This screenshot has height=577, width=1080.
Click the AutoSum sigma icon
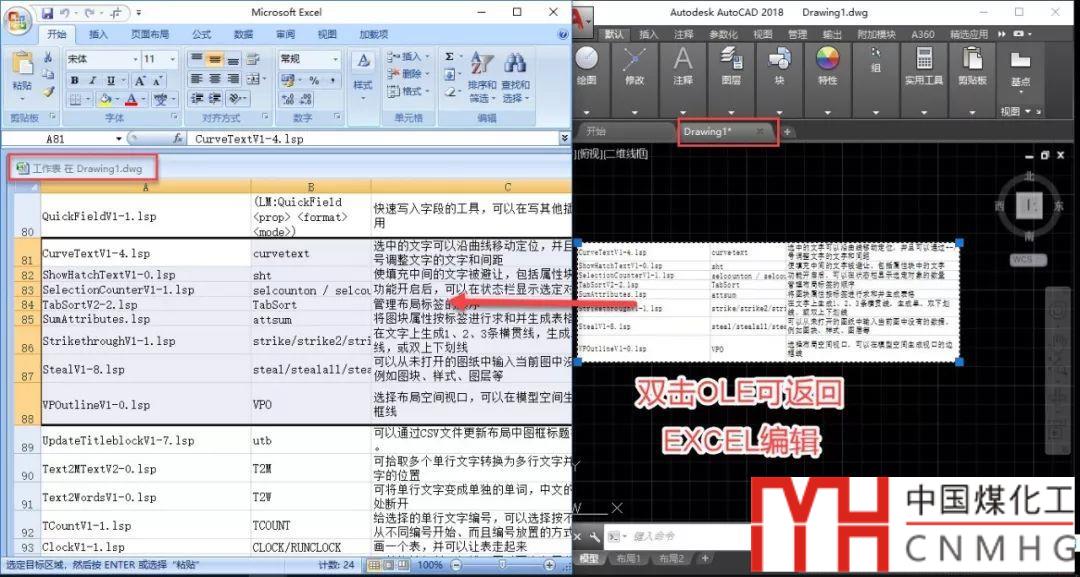pyautogui.click(x=450, y=56)
